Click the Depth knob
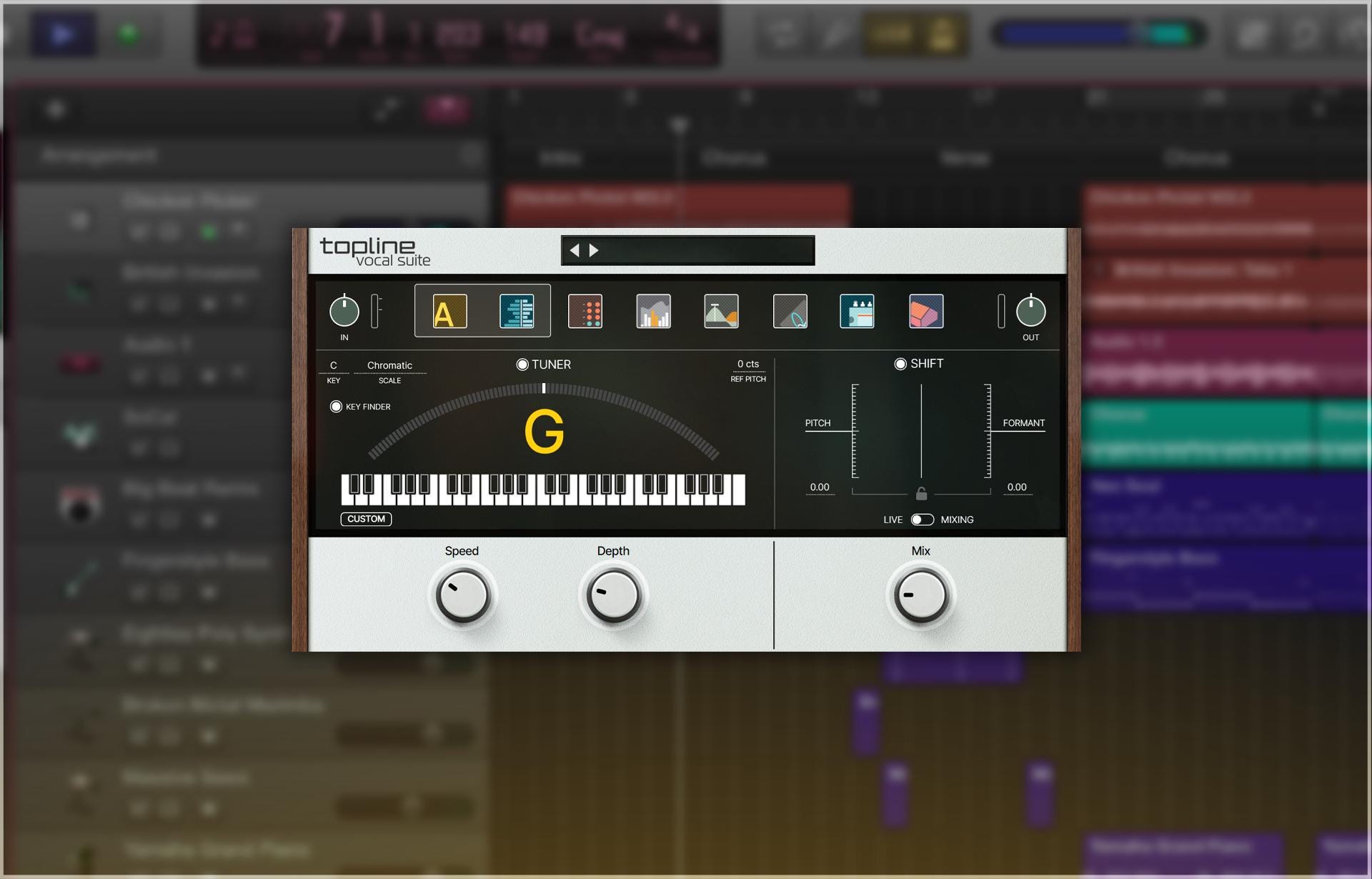Image resolution: width=1372 pixels, height=879 pixels. coord(613,595)
